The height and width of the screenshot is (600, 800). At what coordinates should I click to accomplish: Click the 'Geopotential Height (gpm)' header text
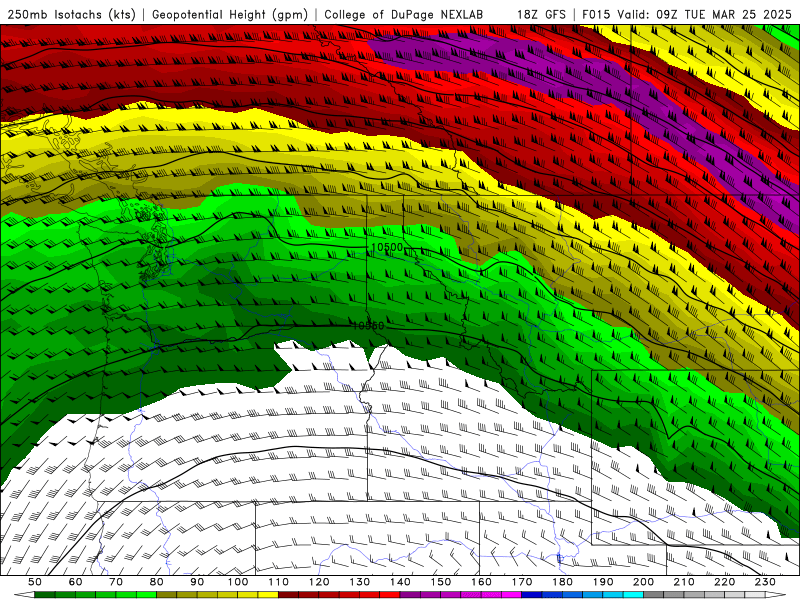[230, 14]
